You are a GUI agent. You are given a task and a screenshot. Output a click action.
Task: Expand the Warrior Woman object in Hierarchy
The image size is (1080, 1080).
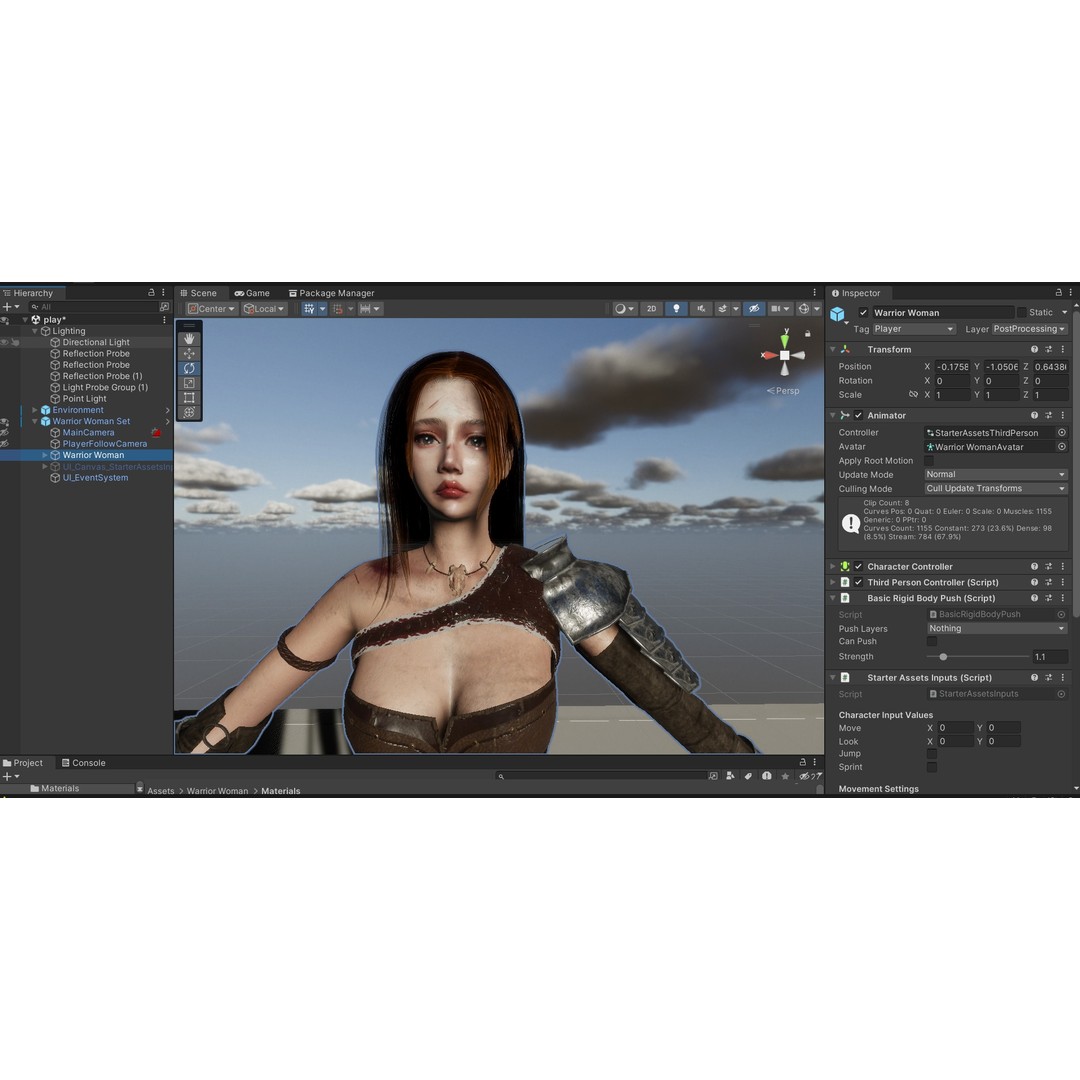pyautogui.click(x=45, y=455)
